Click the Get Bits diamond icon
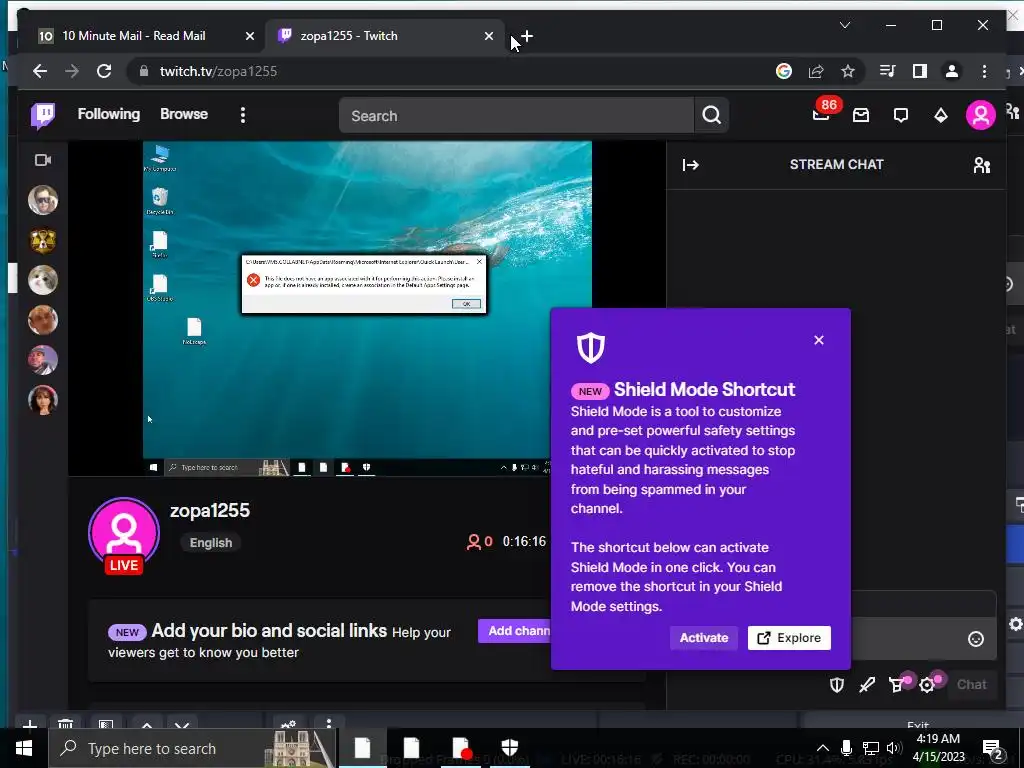Image resolution: width=1024 pixels, height=768 pixels. pos(940,116)
